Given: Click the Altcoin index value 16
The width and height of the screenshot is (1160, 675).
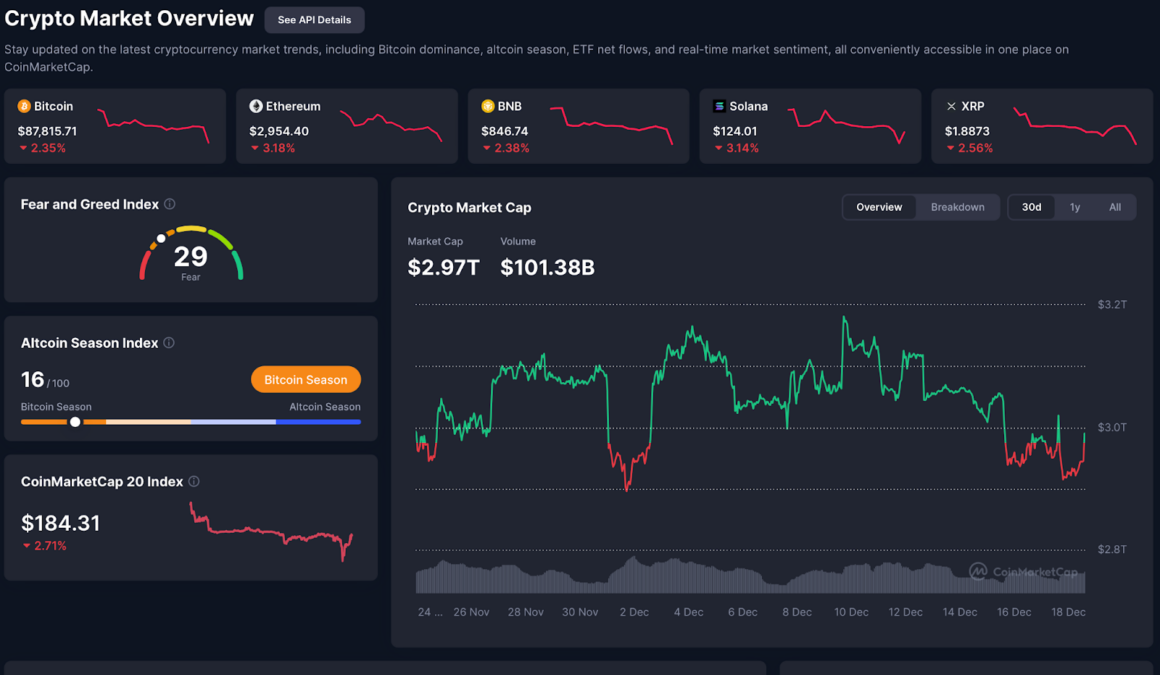Looking at the screenshot, I should click(x=33, y=380).
